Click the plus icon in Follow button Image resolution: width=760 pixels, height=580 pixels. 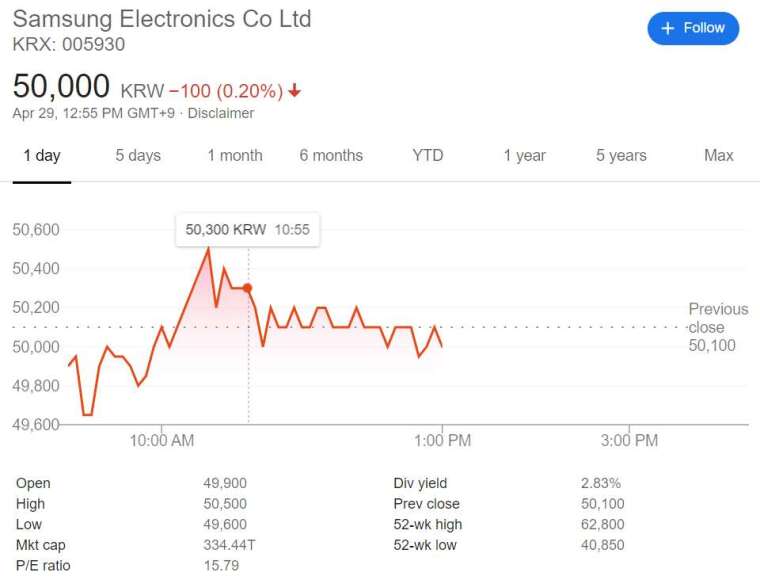tap(667, 28)
